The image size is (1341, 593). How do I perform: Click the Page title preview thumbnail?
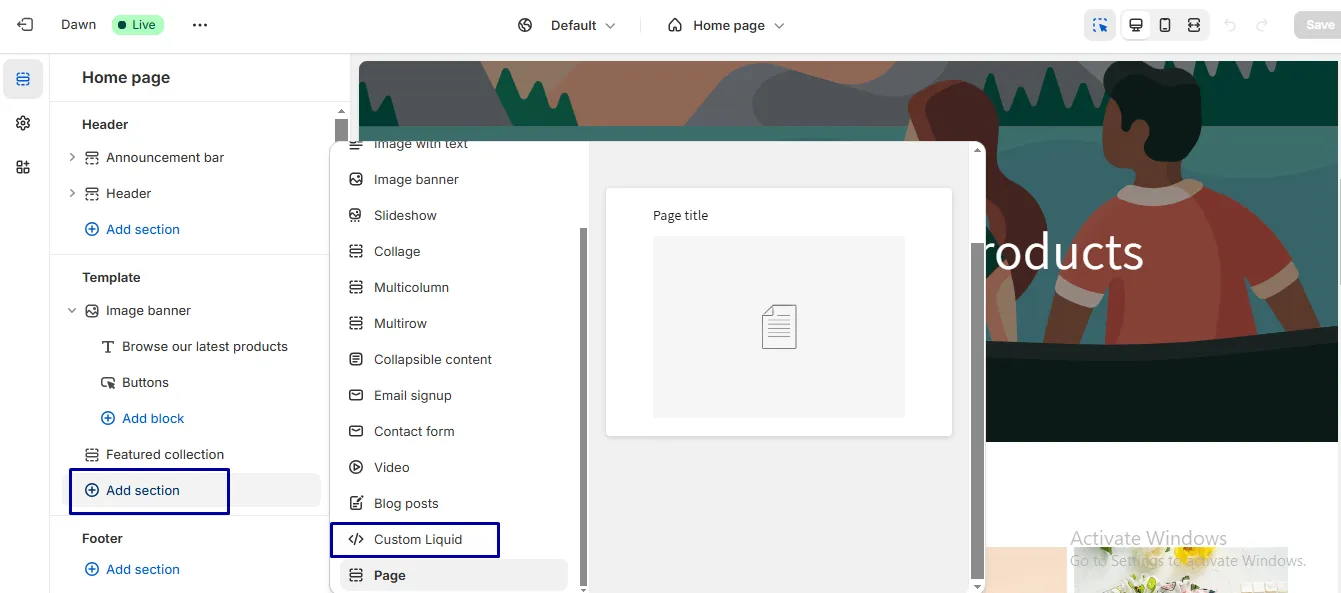tap(779, 312)
